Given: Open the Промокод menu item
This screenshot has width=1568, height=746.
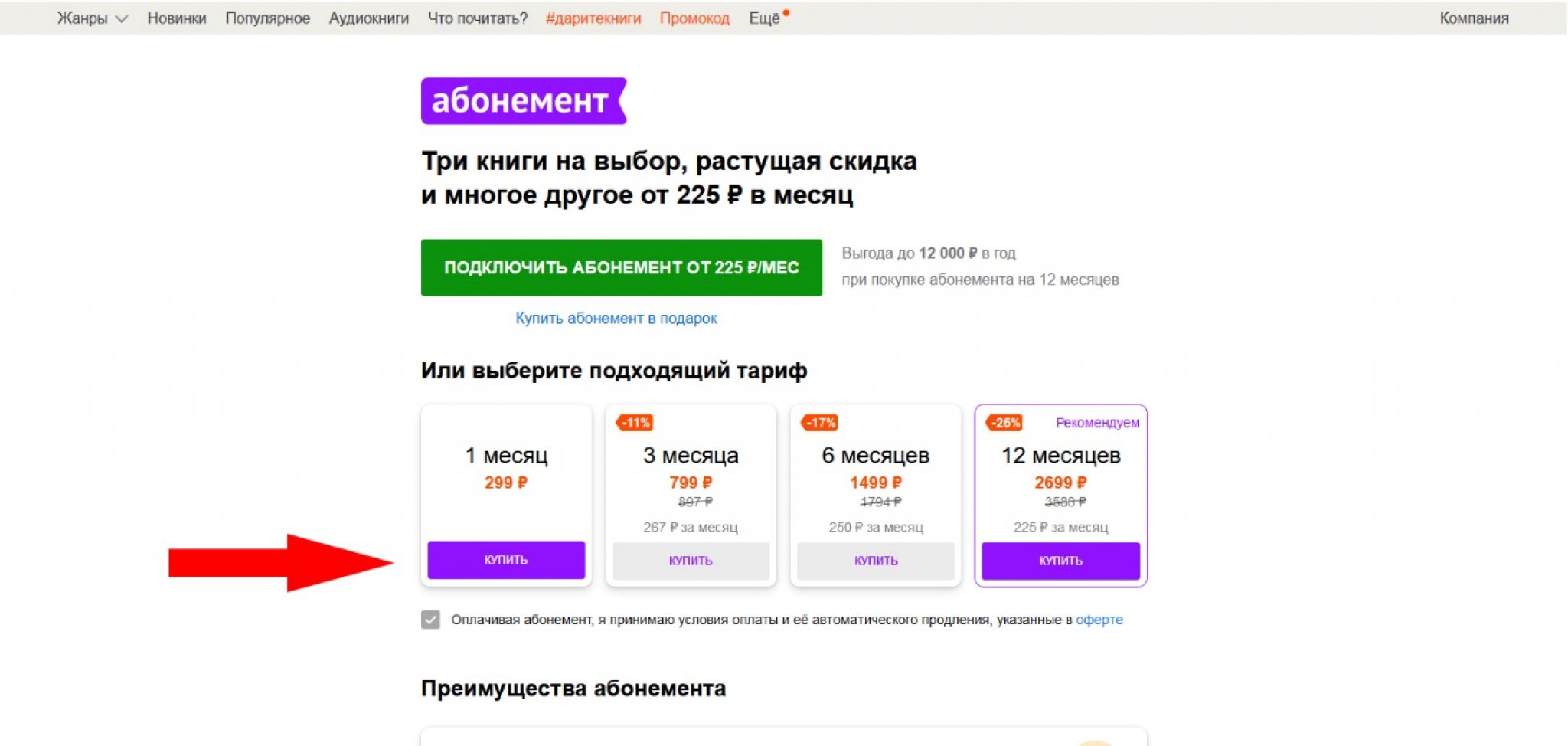Looking at the screenshot, I should (694, 18).
